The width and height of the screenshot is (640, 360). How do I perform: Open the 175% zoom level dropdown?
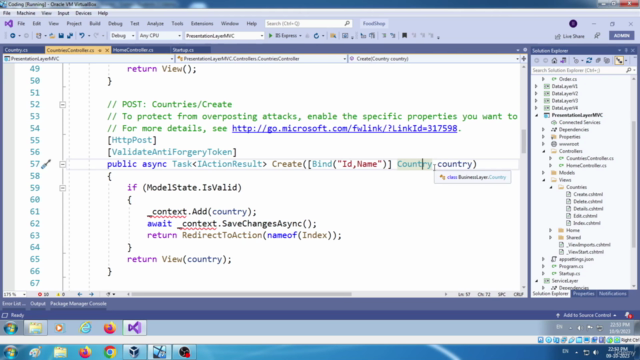click(15, 294)
